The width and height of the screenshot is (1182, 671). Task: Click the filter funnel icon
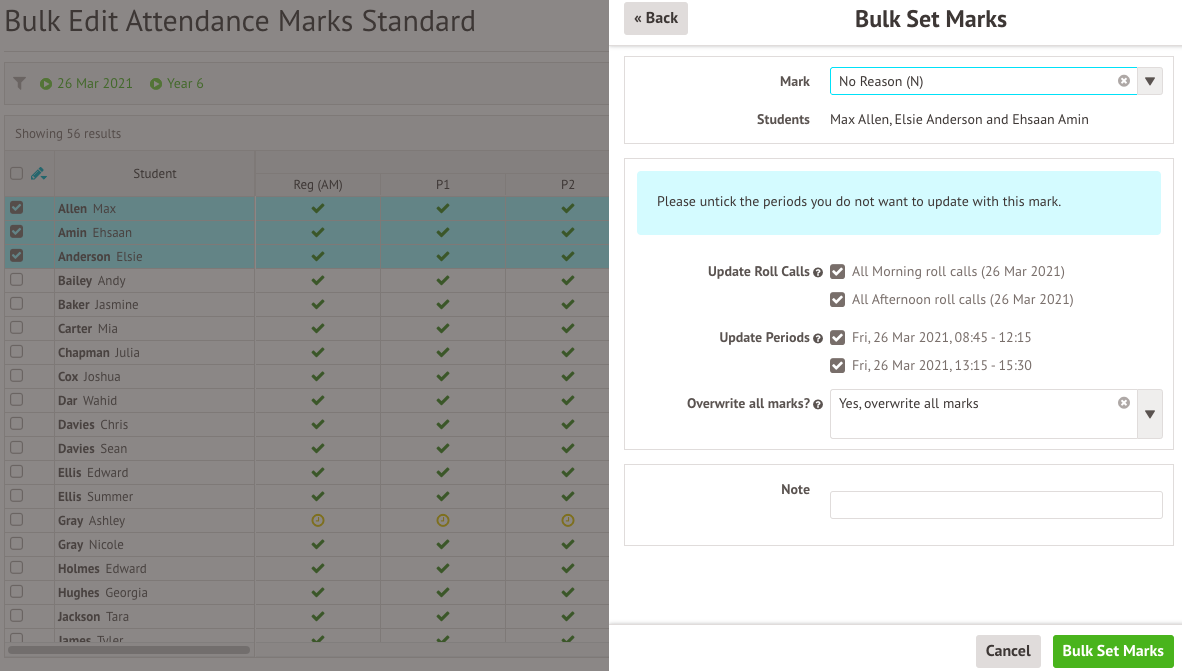(x=20, y=84)
